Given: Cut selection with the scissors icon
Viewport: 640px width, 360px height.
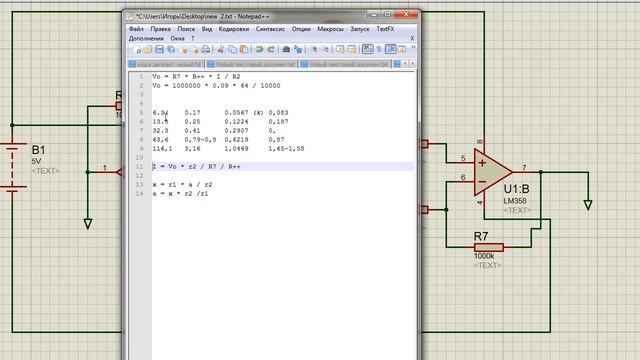Looking at the screenshot, I should pyautogui.click(x=220, y=49).
